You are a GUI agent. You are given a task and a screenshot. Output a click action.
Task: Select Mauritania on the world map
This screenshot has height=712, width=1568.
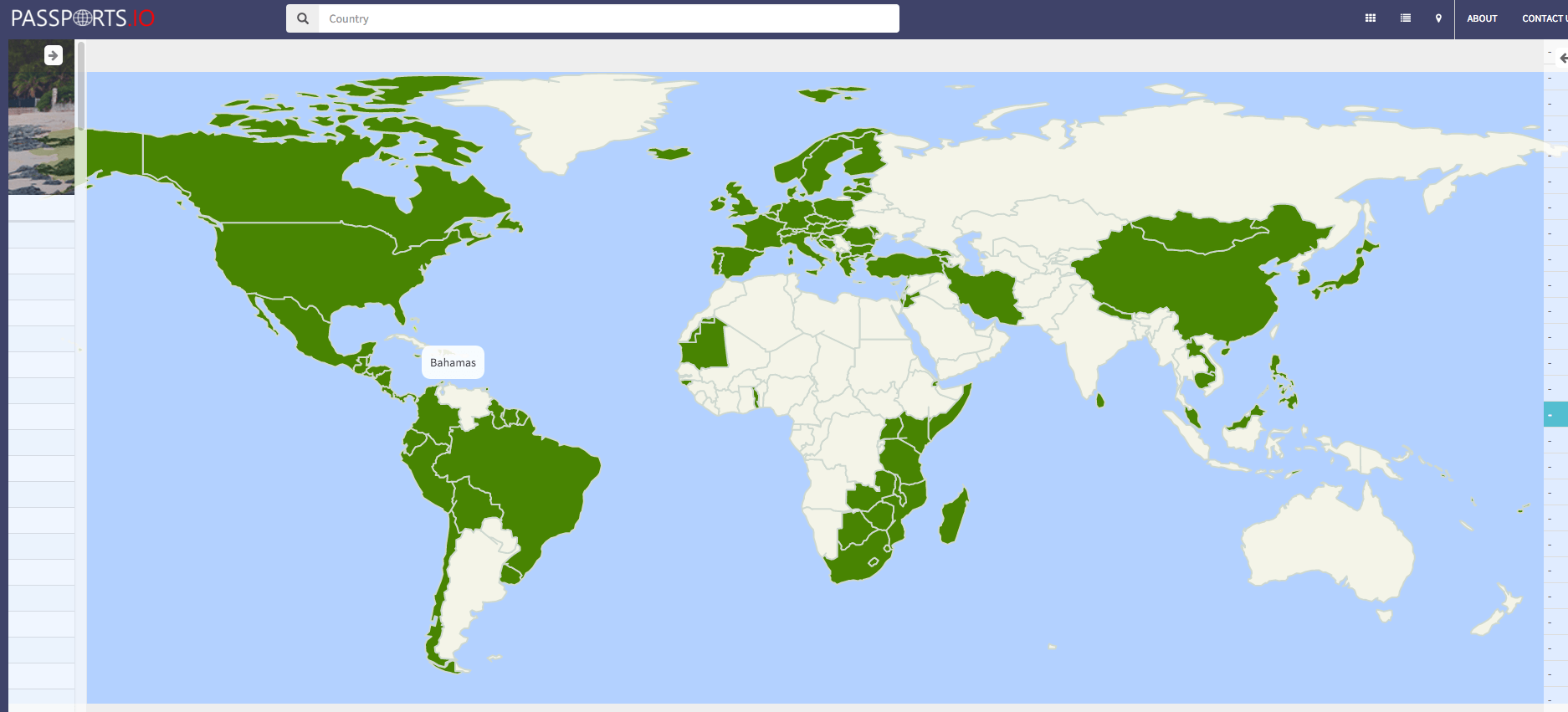(705, 347)
